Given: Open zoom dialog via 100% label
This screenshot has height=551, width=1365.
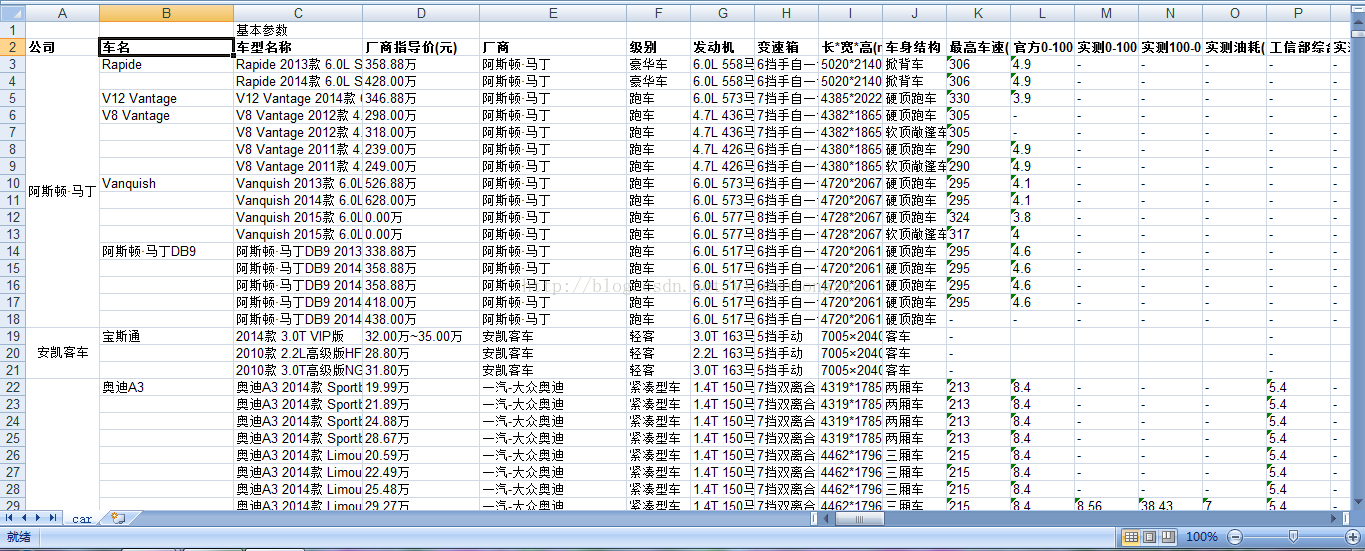Looking at the screenshot, I should point(1201,537).
